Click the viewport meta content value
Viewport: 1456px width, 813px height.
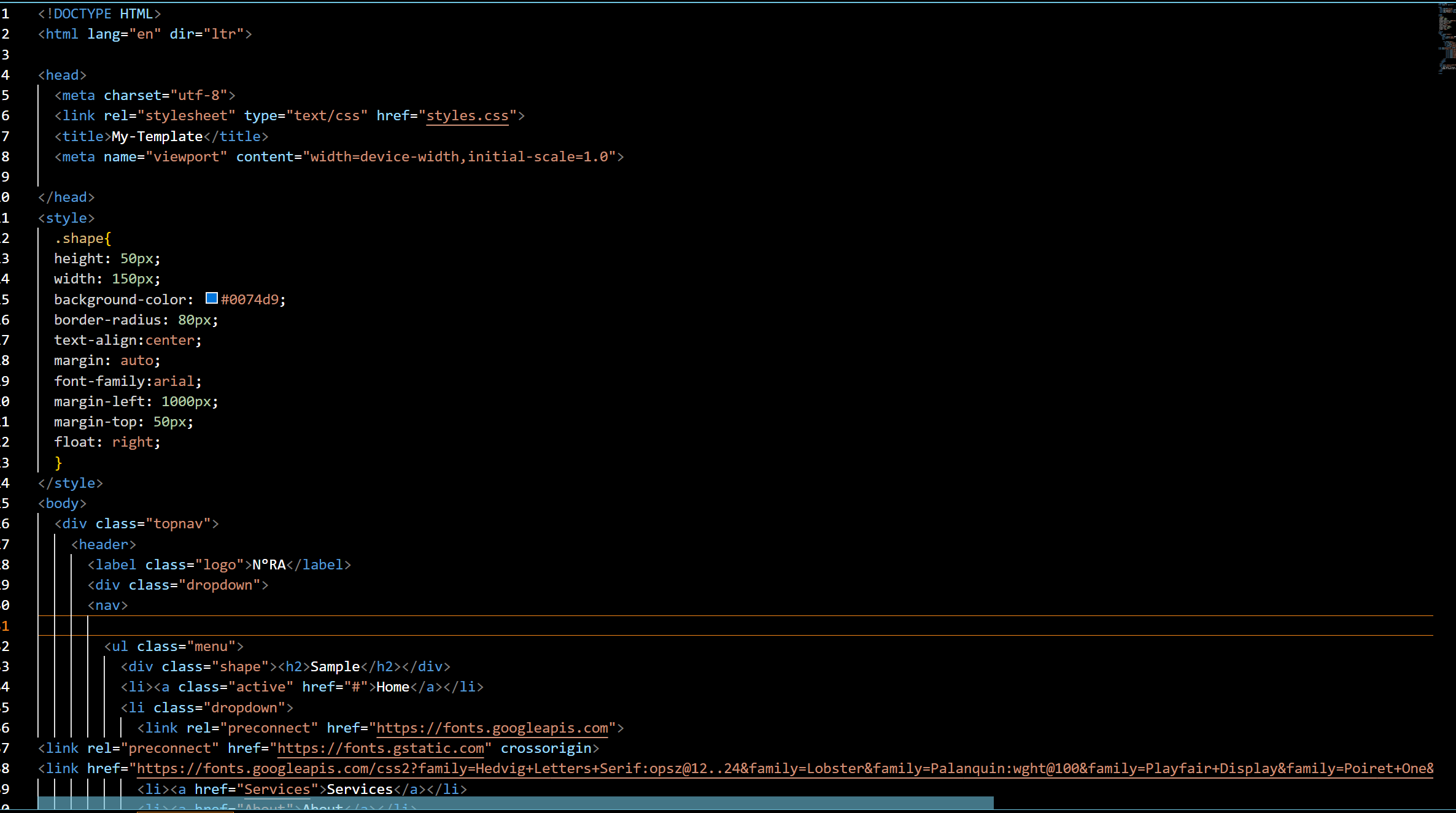coord(459,157)
